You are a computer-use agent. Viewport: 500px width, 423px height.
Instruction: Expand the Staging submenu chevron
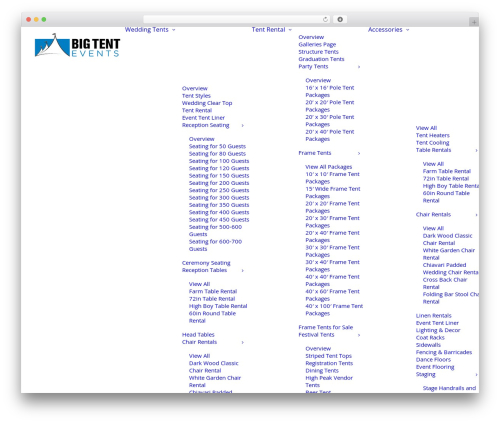pyautogui.click(x=476, y=375)
